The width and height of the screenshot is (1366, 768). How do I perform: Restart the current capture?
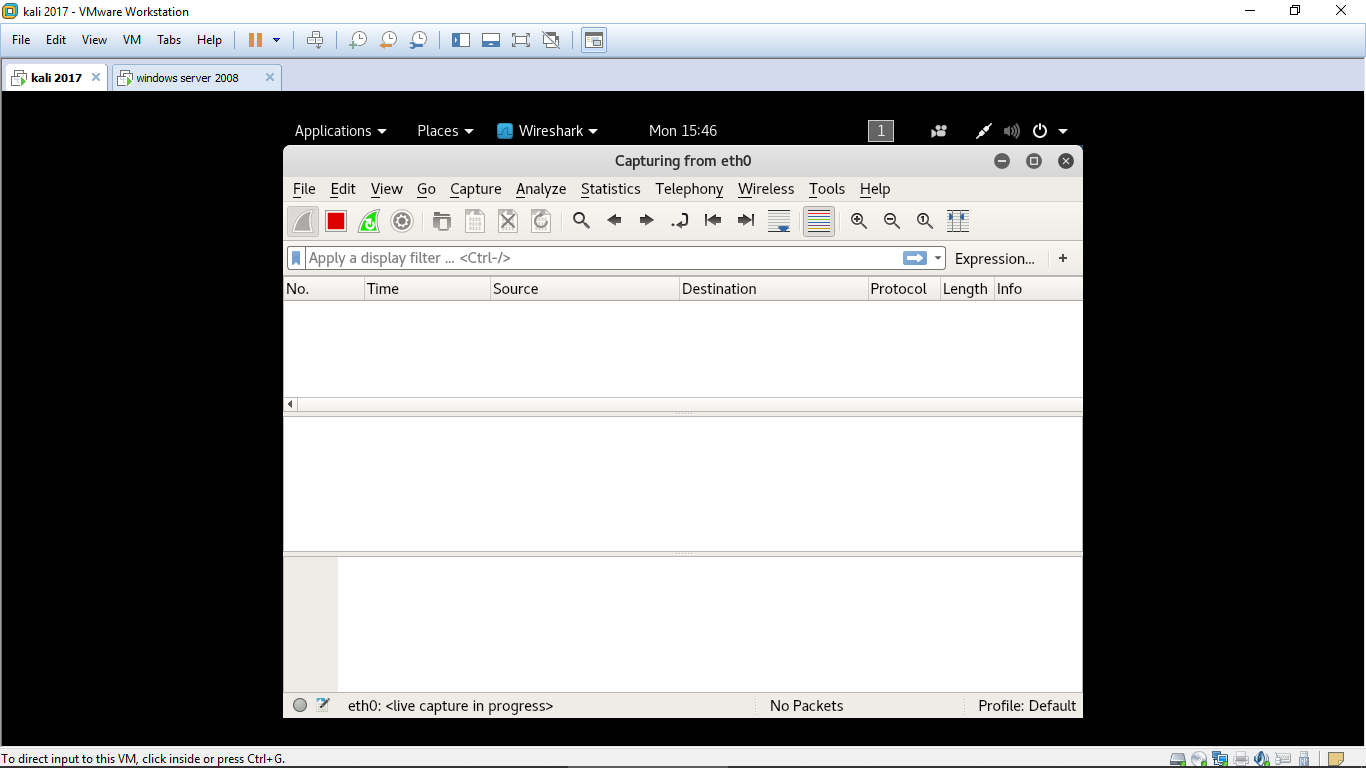pyautogui.click(x=369, y=221)
